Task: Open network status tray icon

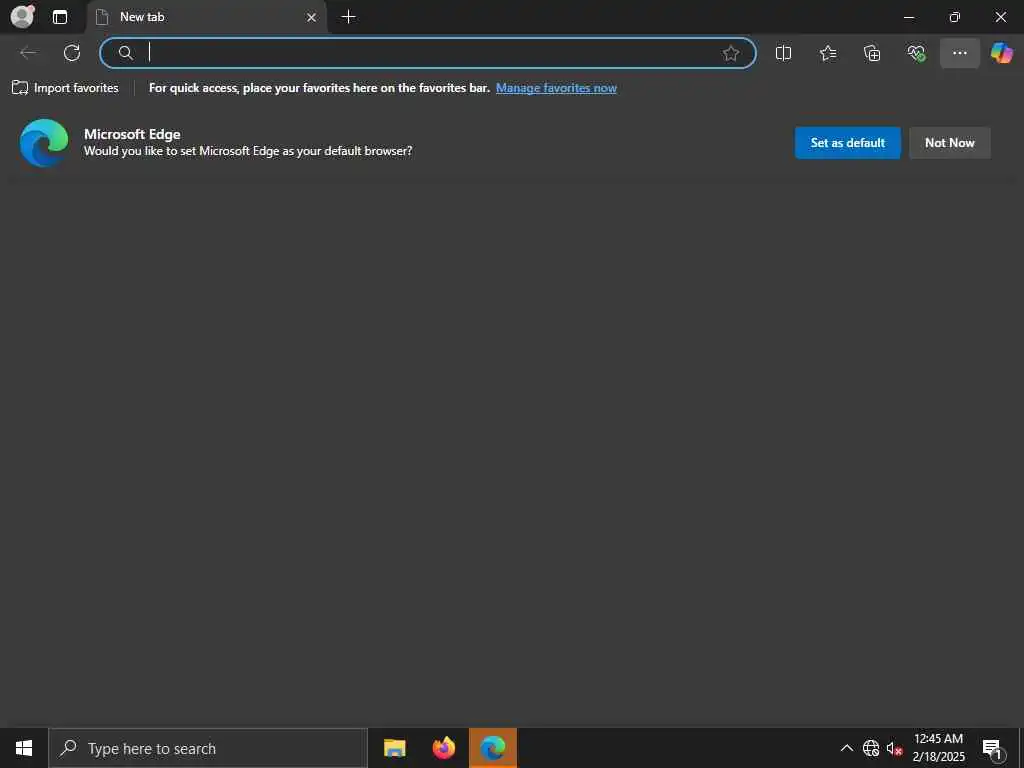Action: coord(871,748)
